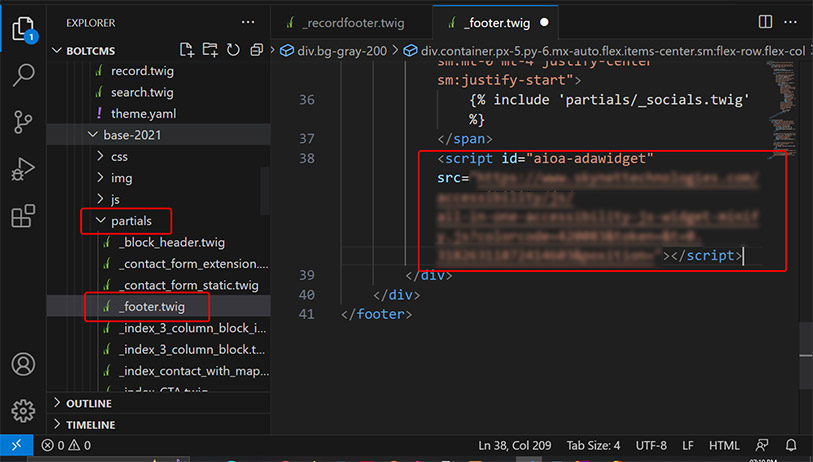Click the New File icon in Explorer
The height and width of the screenshot is (462, 813).
[x=187, y=50]
